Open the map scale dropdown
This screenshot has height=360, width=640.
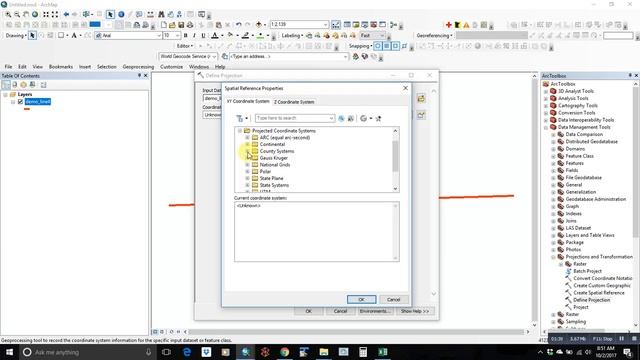(x=325, y=25)
